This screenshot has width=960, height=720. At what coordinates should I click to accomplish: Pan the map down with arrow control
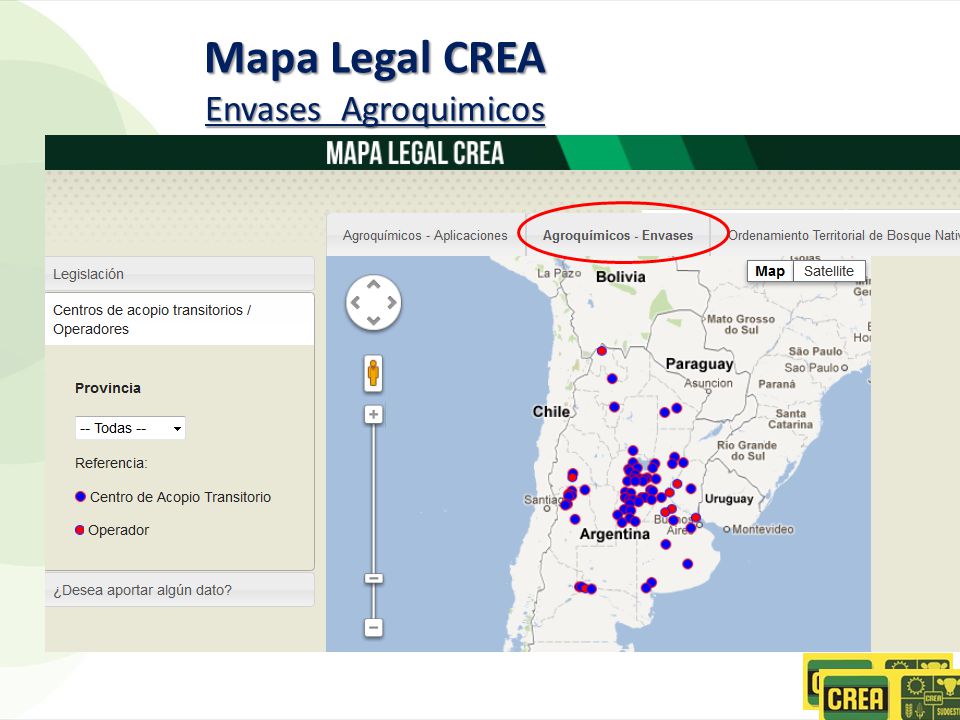tap(373, 320)
